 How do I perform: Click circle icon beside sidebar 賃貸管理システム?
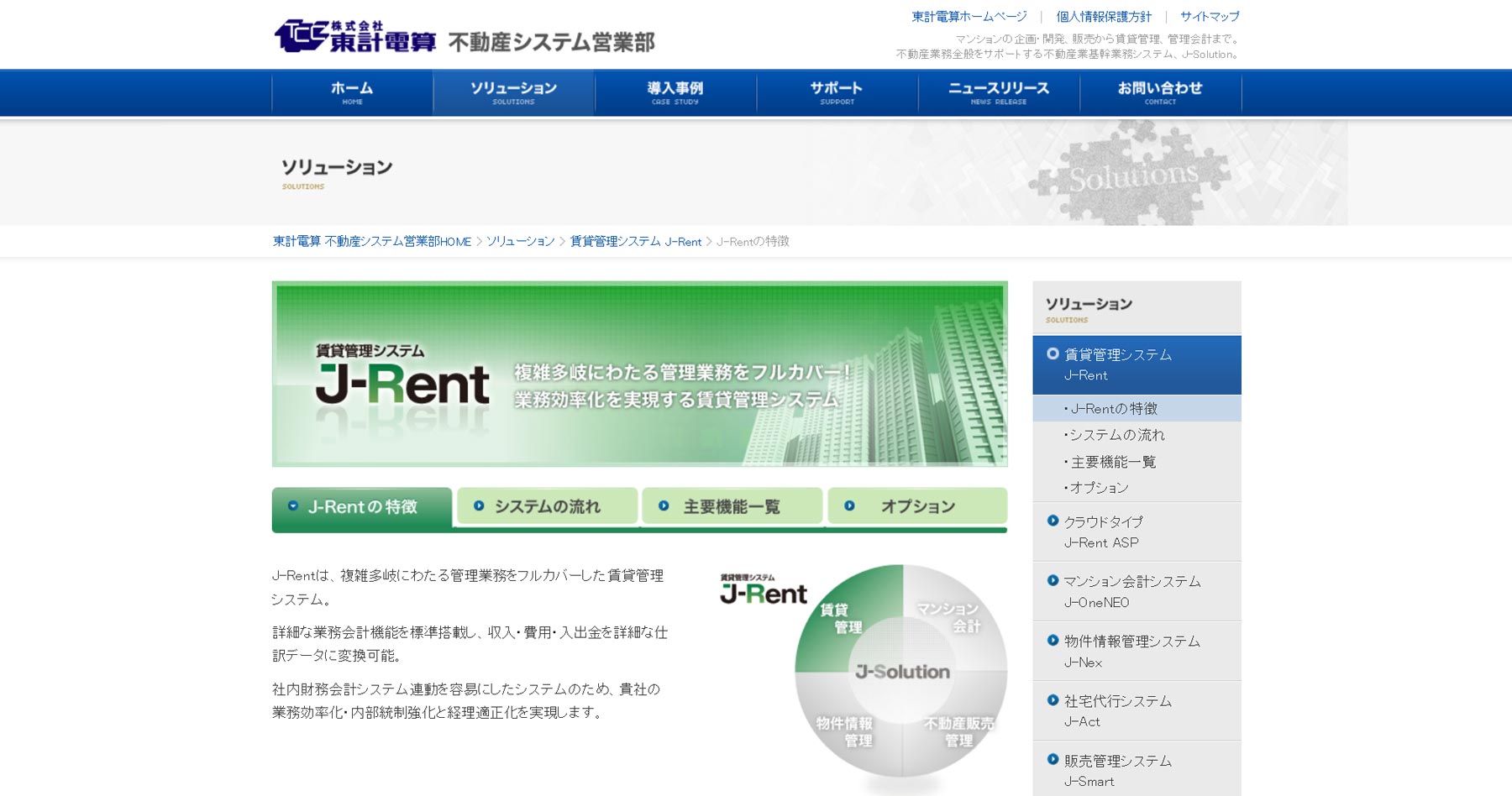pos(1053,353)
